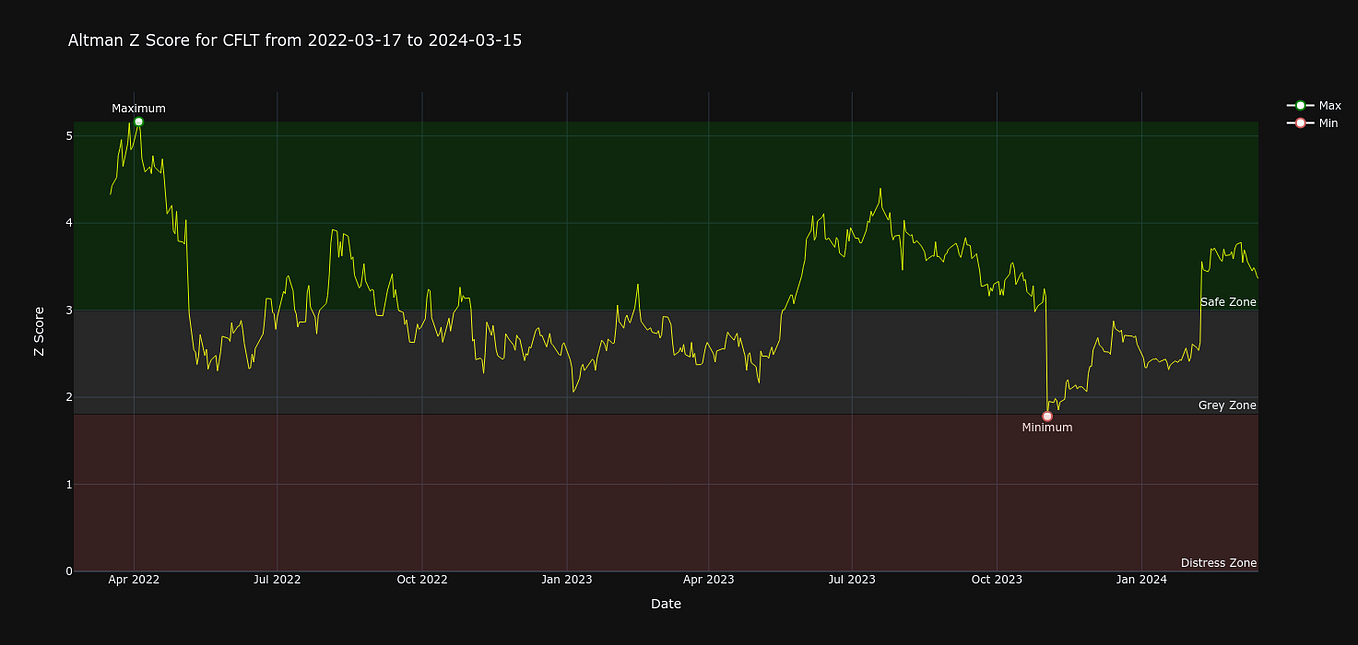Click the chart title text
This screenshot has height=645, width=1358.
tap(294, 40)
